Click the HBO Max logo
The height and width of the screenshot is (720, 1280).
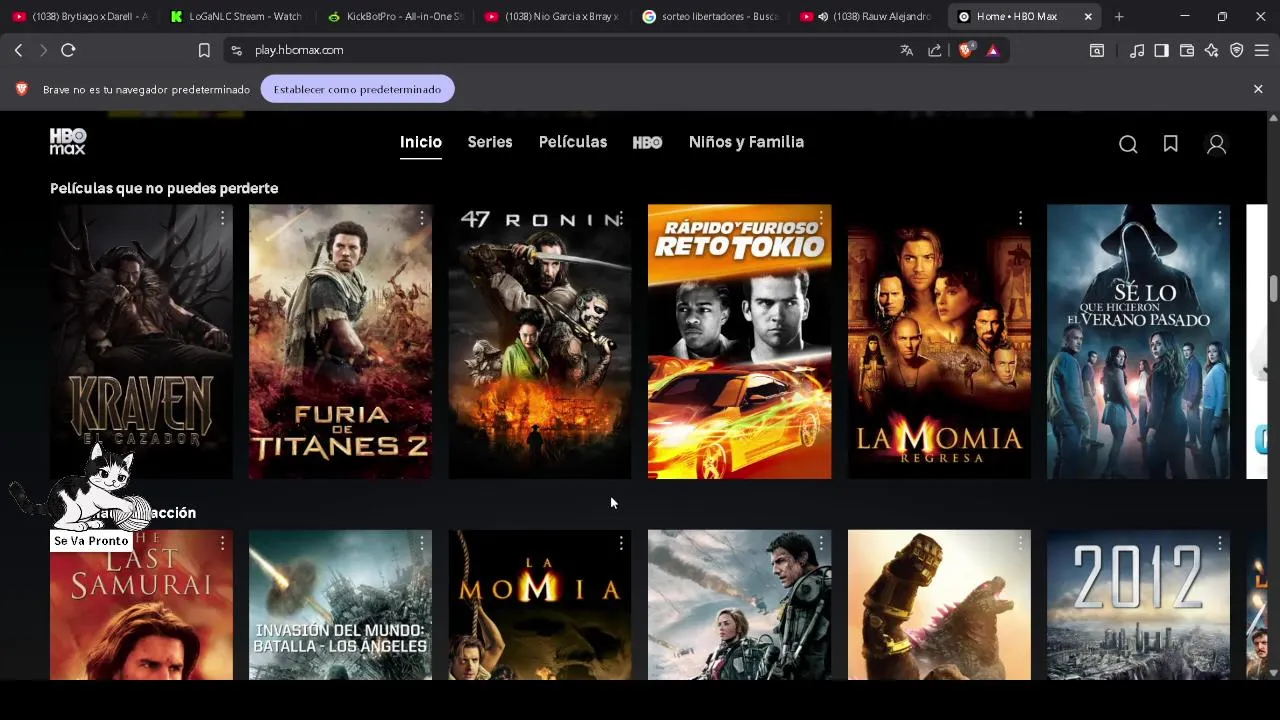tap(68, 142)
